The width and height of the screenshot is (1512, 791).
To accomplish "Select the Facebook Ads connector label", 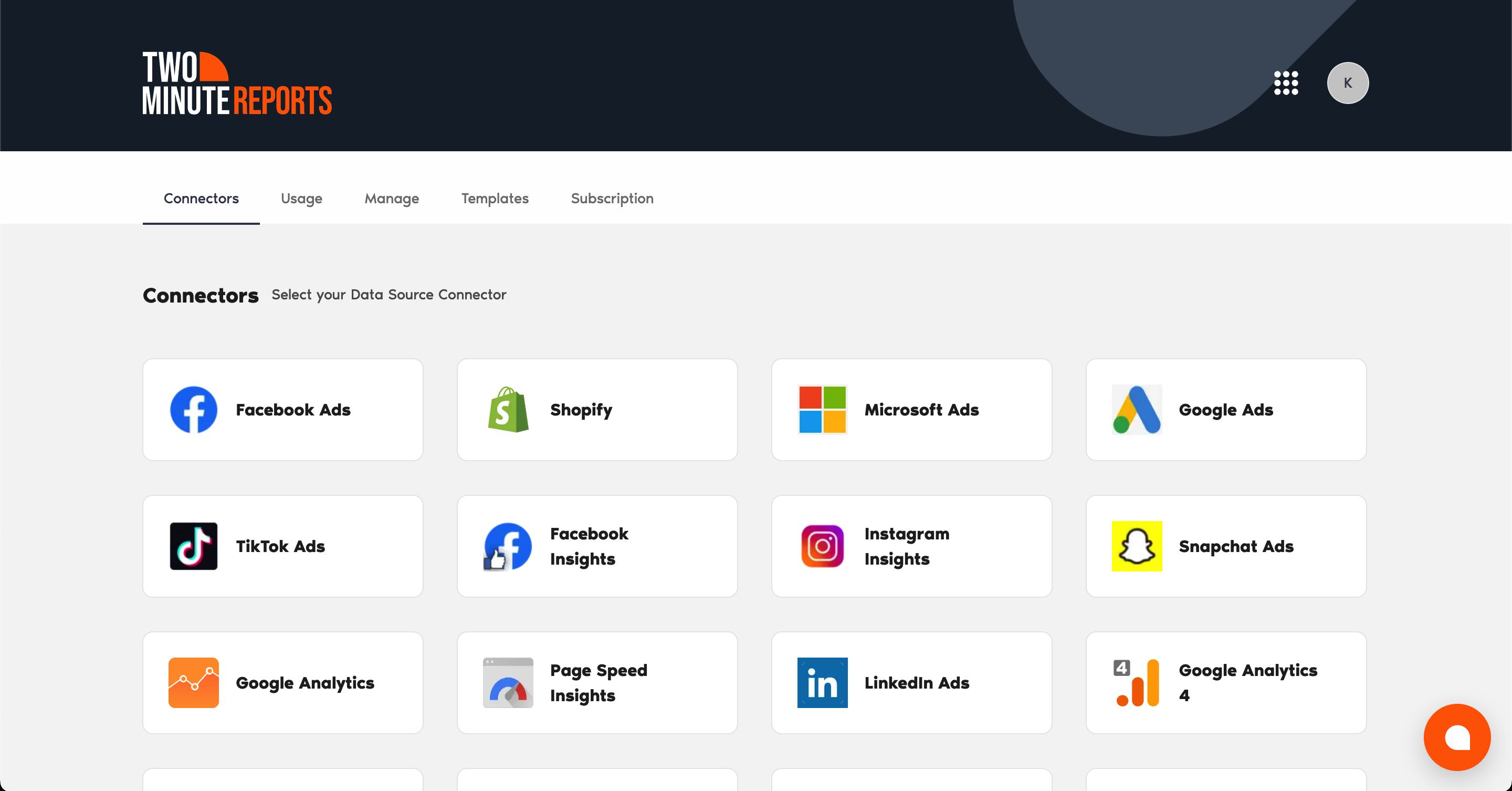I will [x=293, y=410].
